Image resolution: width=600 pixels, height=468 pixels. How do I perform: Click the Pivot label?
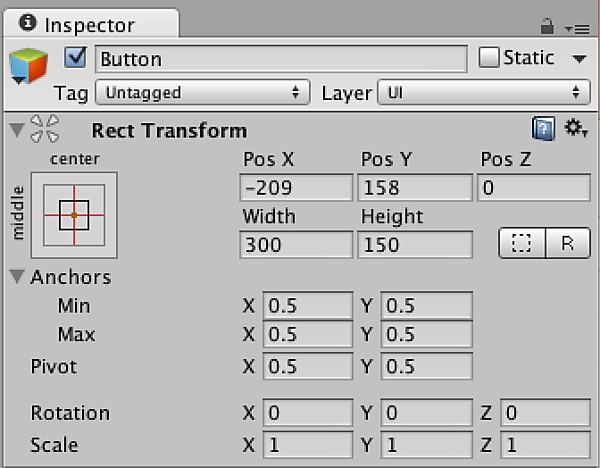(x=54, y=366)
